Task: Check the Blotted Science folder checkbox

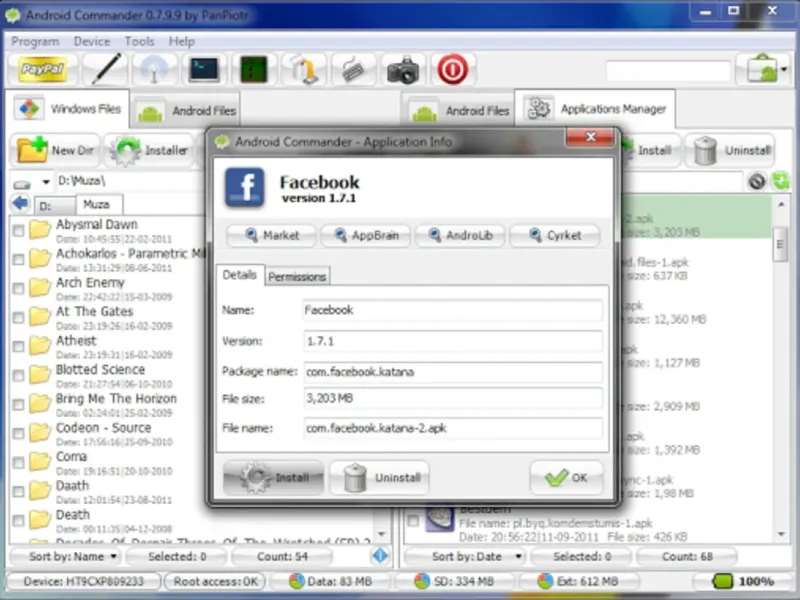Action: pos(18,376)
